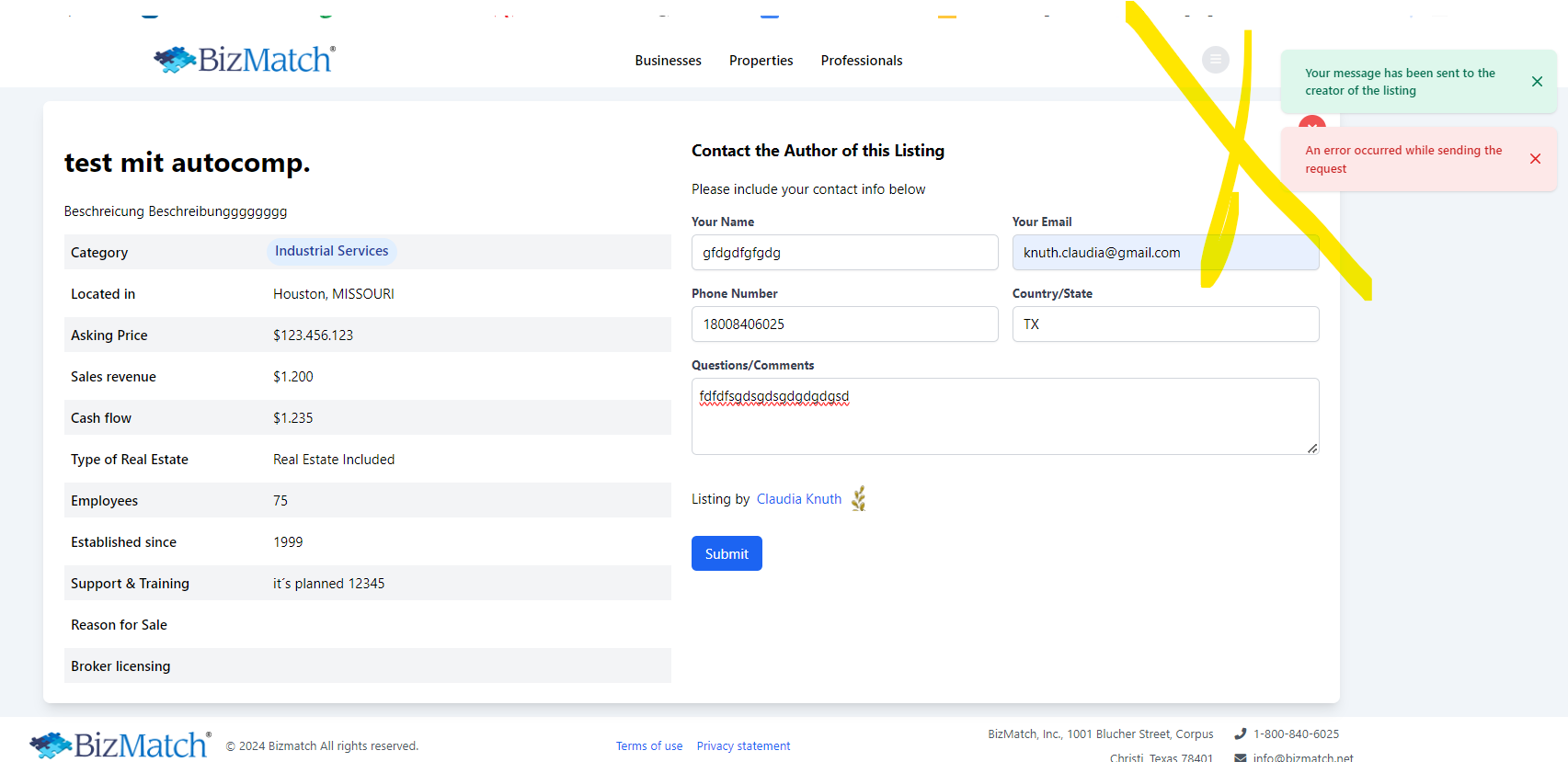The width and height of the screenshot is (1568, 762).
Task: Grab the Questions/Comments textarea resize handle
Action: tap(1311, 448)
